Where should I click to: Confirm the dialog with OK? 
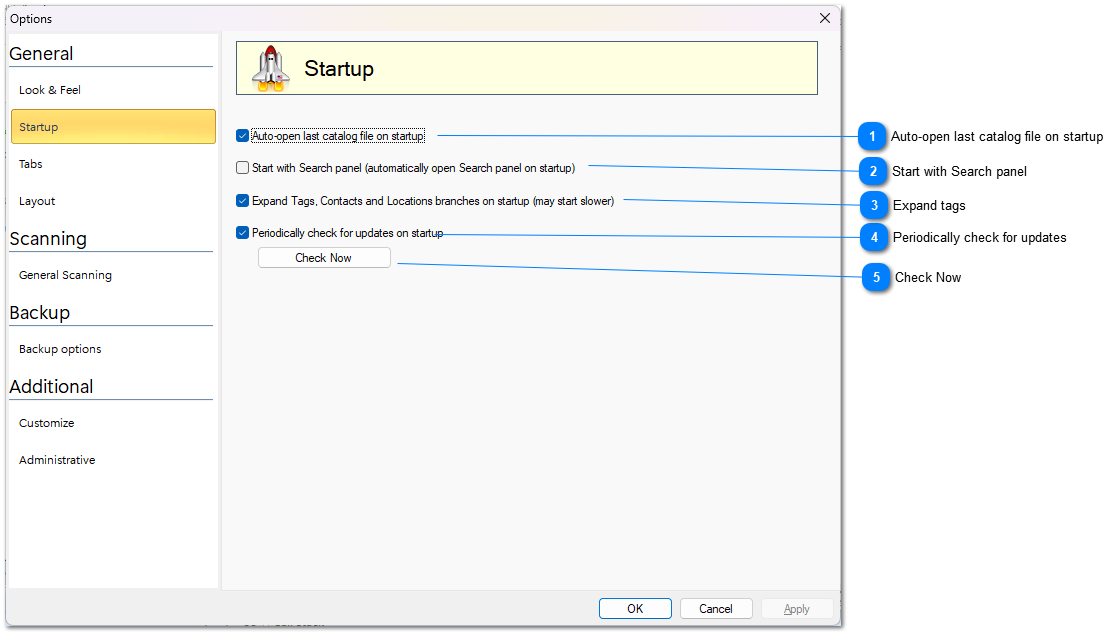click(635, 608)
